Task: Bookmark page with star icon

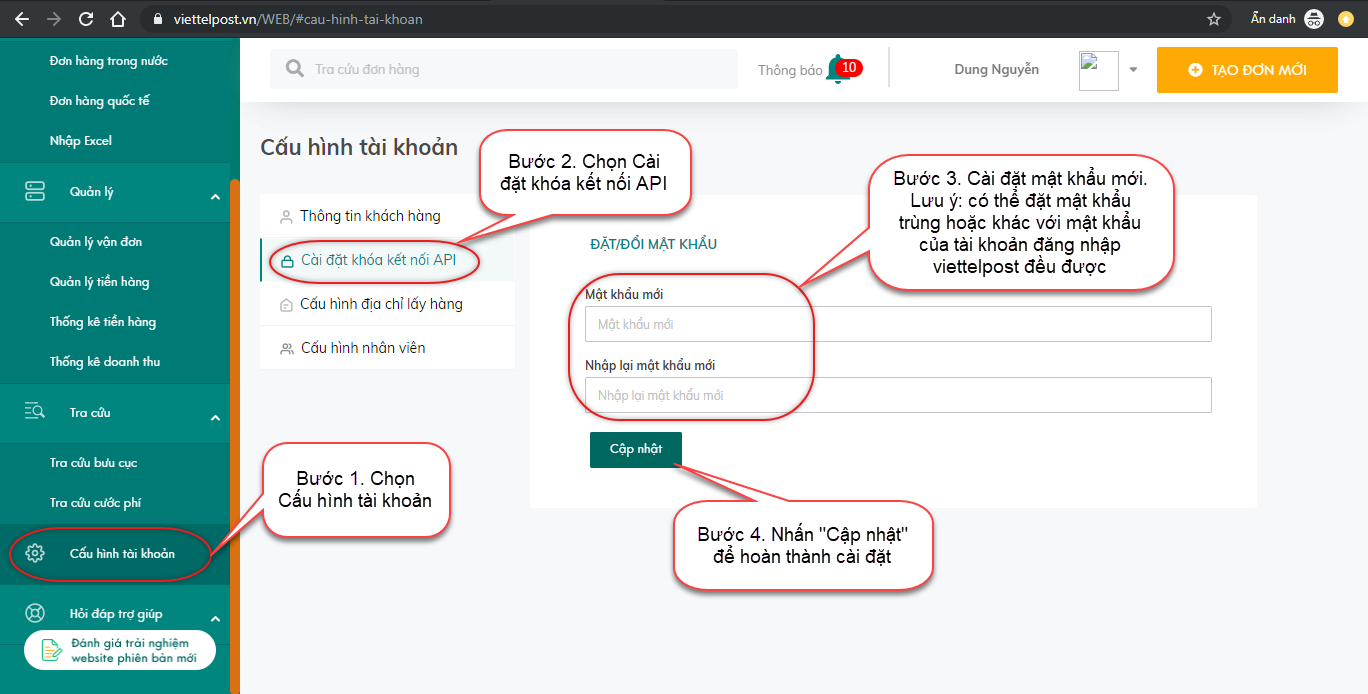Action: coord(1214,19)
